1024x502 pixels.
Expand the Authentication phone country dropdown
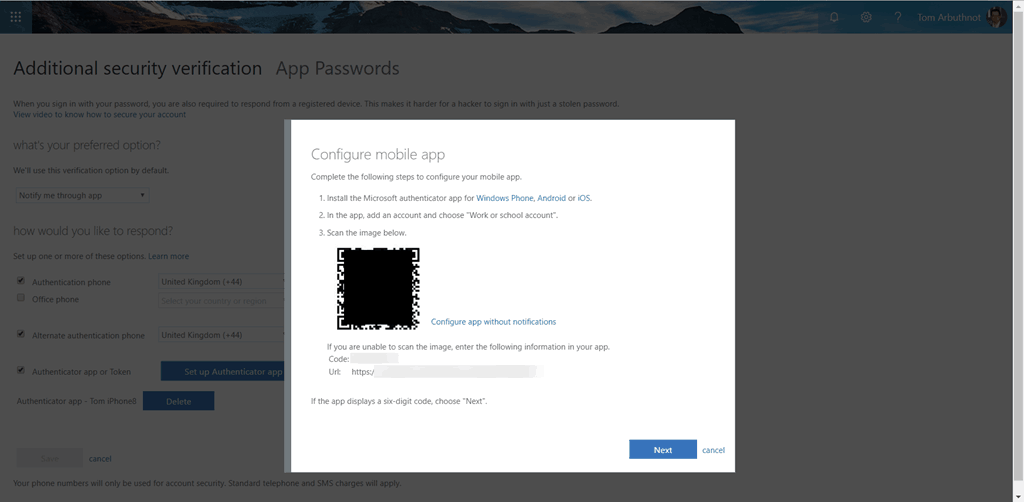[x=221, y=282]
